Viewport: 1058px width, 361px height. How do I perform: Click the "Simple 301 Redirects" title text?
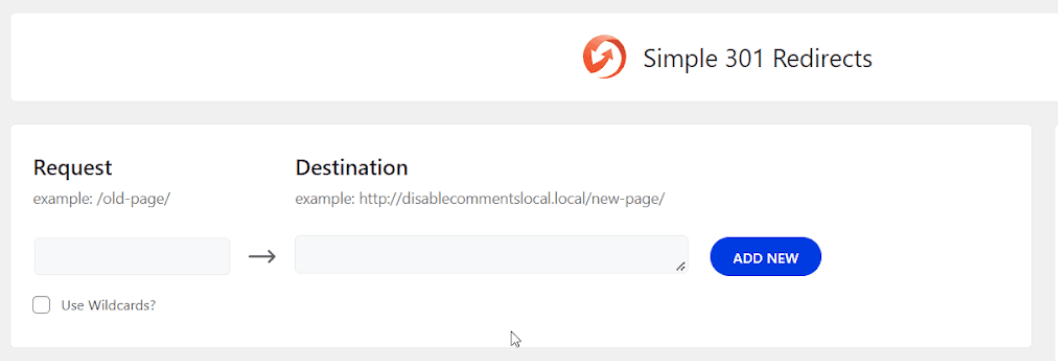pos(757,59)
